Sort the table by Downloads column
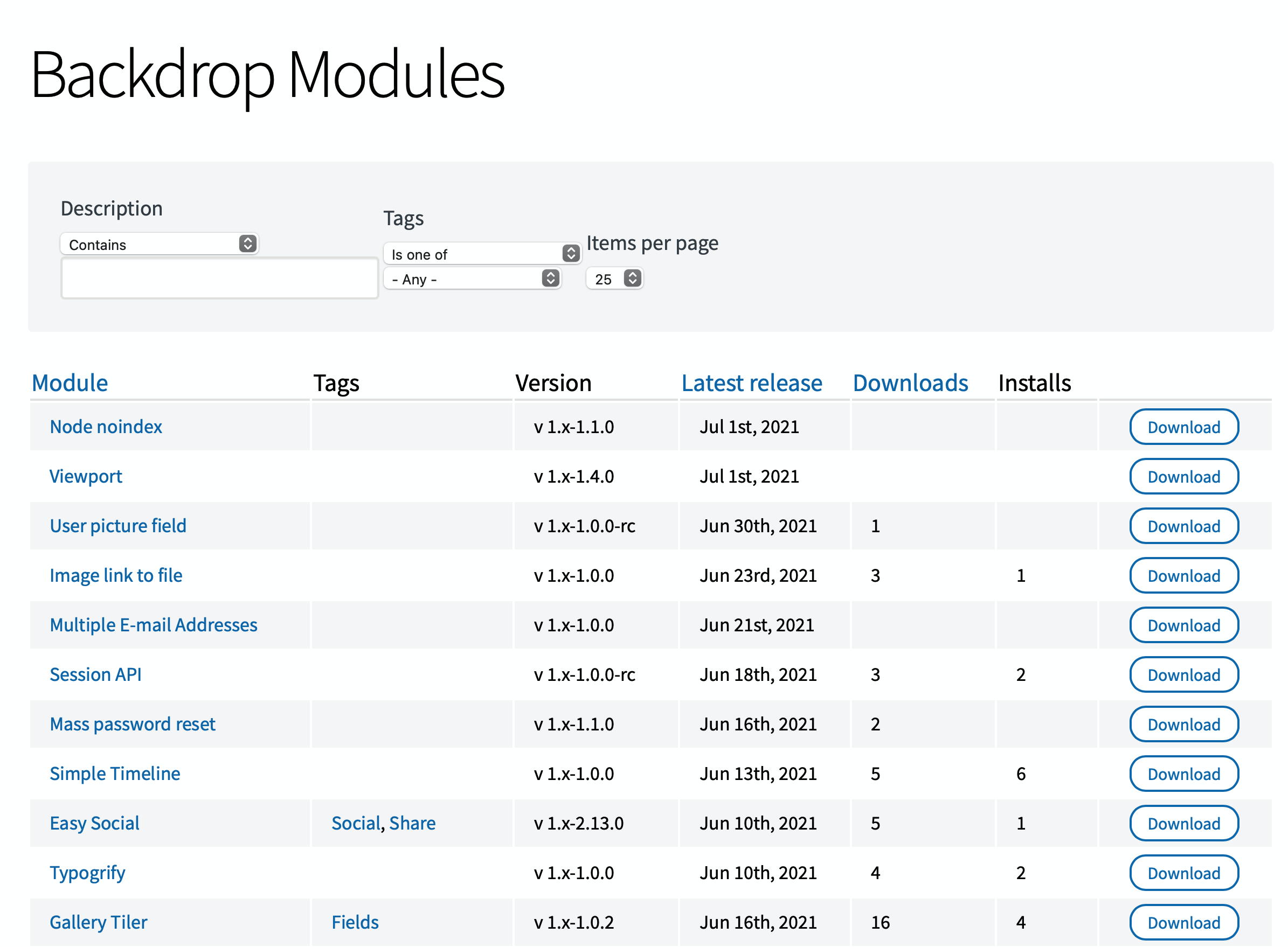The height and width of the screenshot is (947, 1288). (910, 383)
